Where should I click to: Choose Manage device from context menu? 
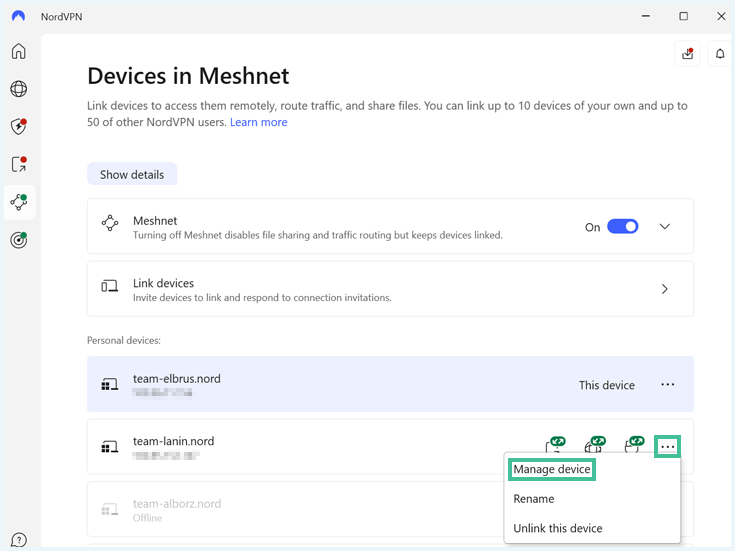coord(552,469)
